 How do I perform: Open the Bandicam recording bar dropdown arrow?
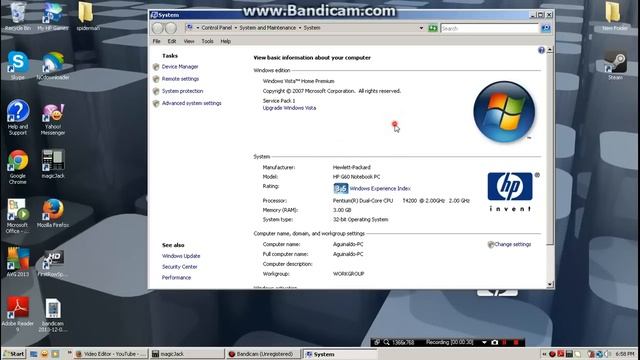click(x=484, y=342)
